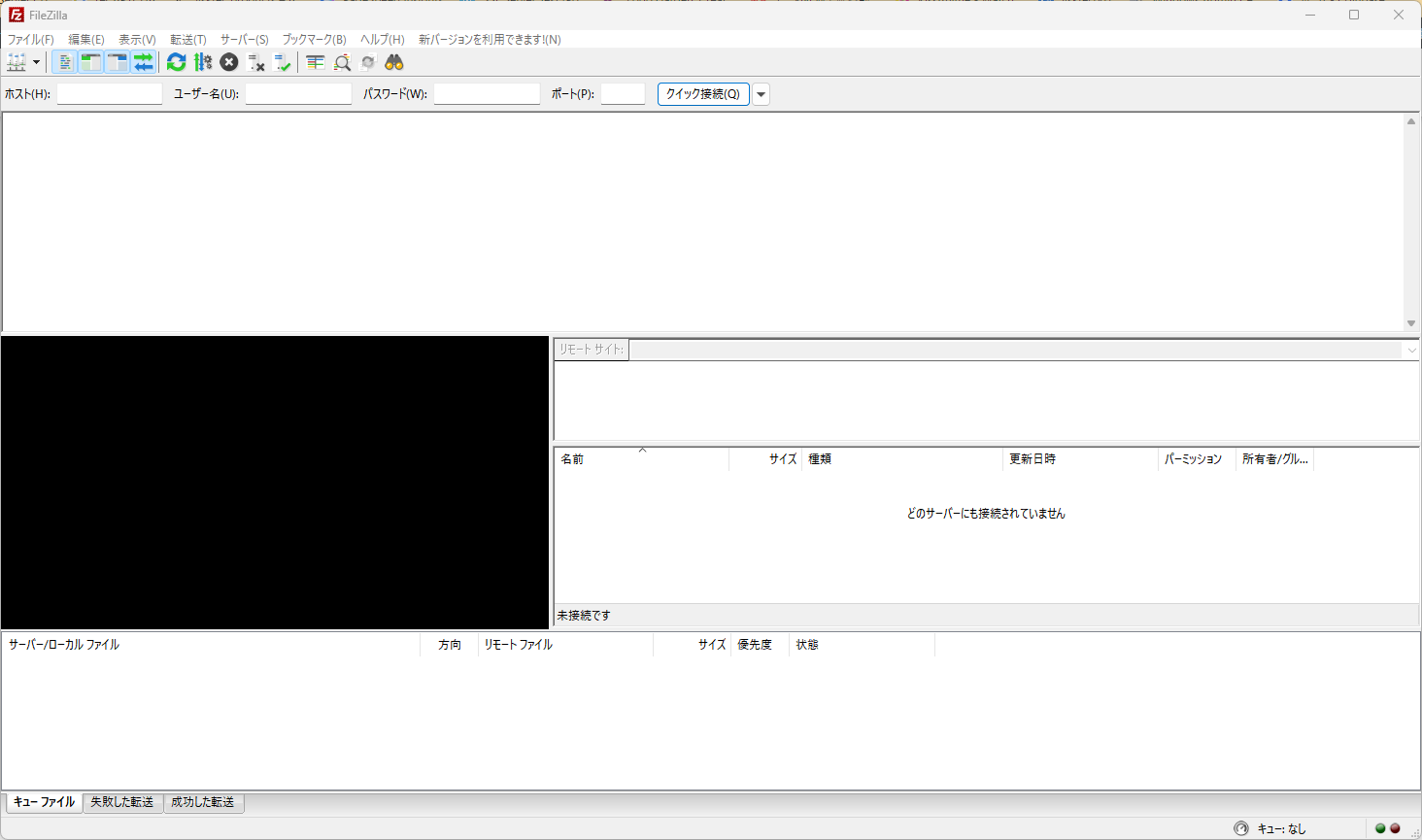Toggle synchronized browsing

[368, 62]
